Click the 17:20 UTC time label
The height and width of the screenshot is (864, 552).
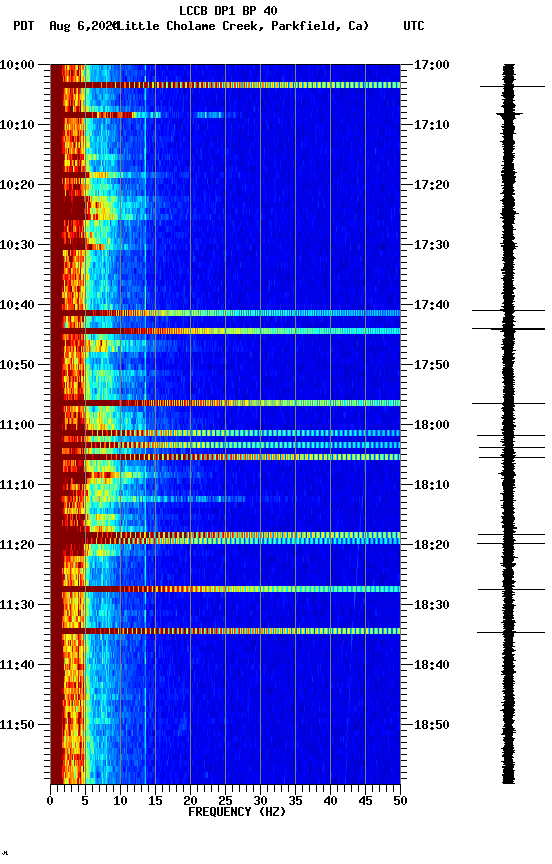pos(432,185)
